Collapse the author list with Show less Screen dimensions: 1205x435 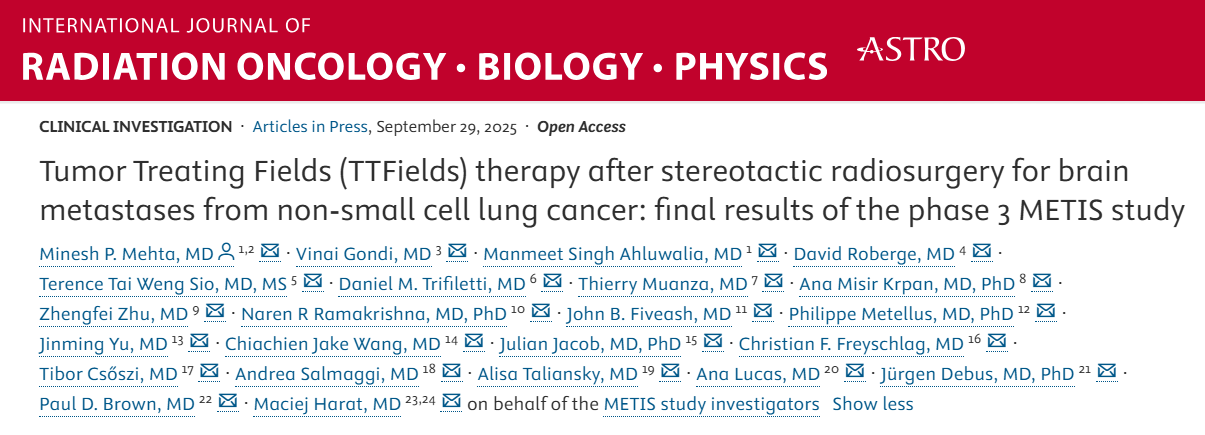pyautogui.click(x=872, y=404)
